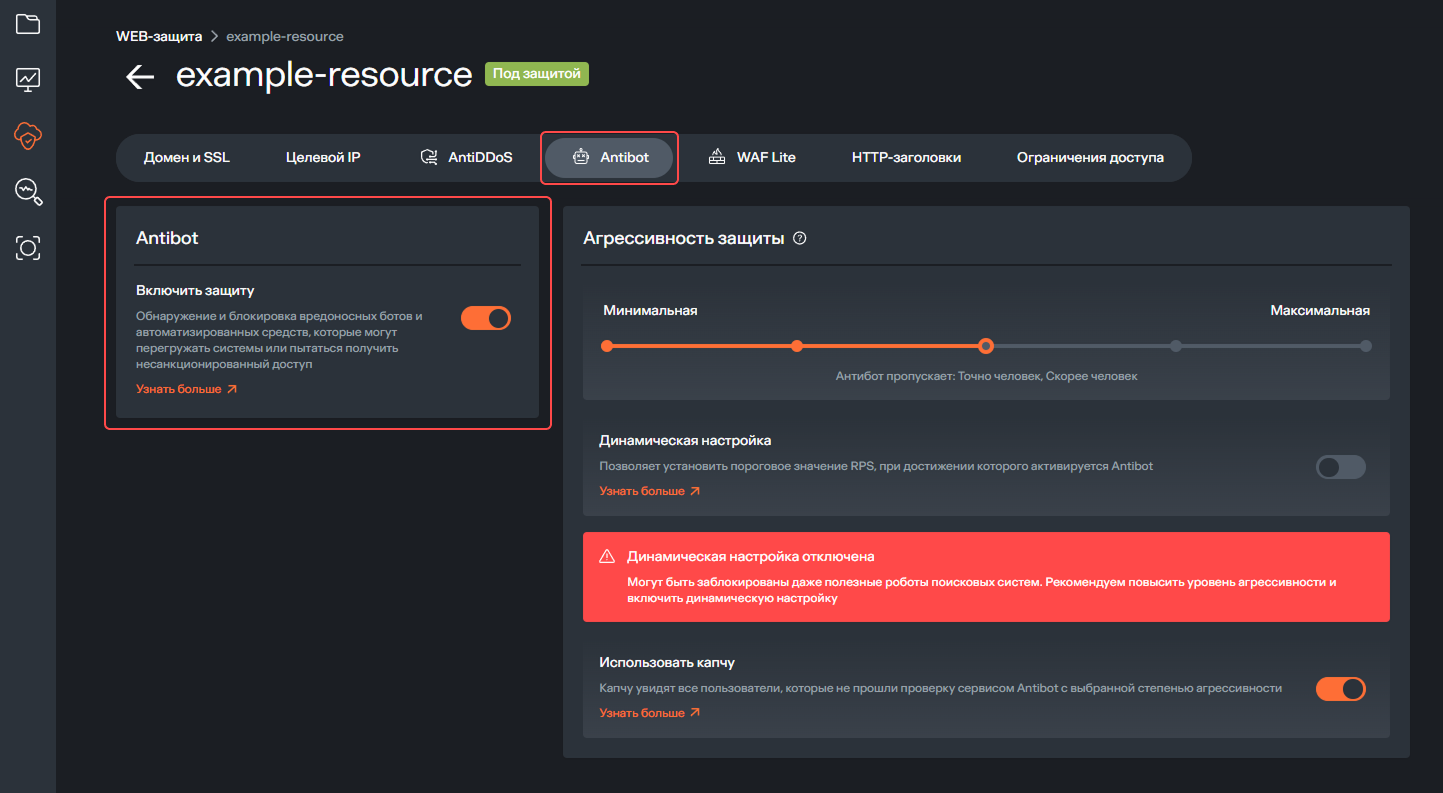Open the Ограничения доступа tab

pyautogui.click(x=1090, y=158)
